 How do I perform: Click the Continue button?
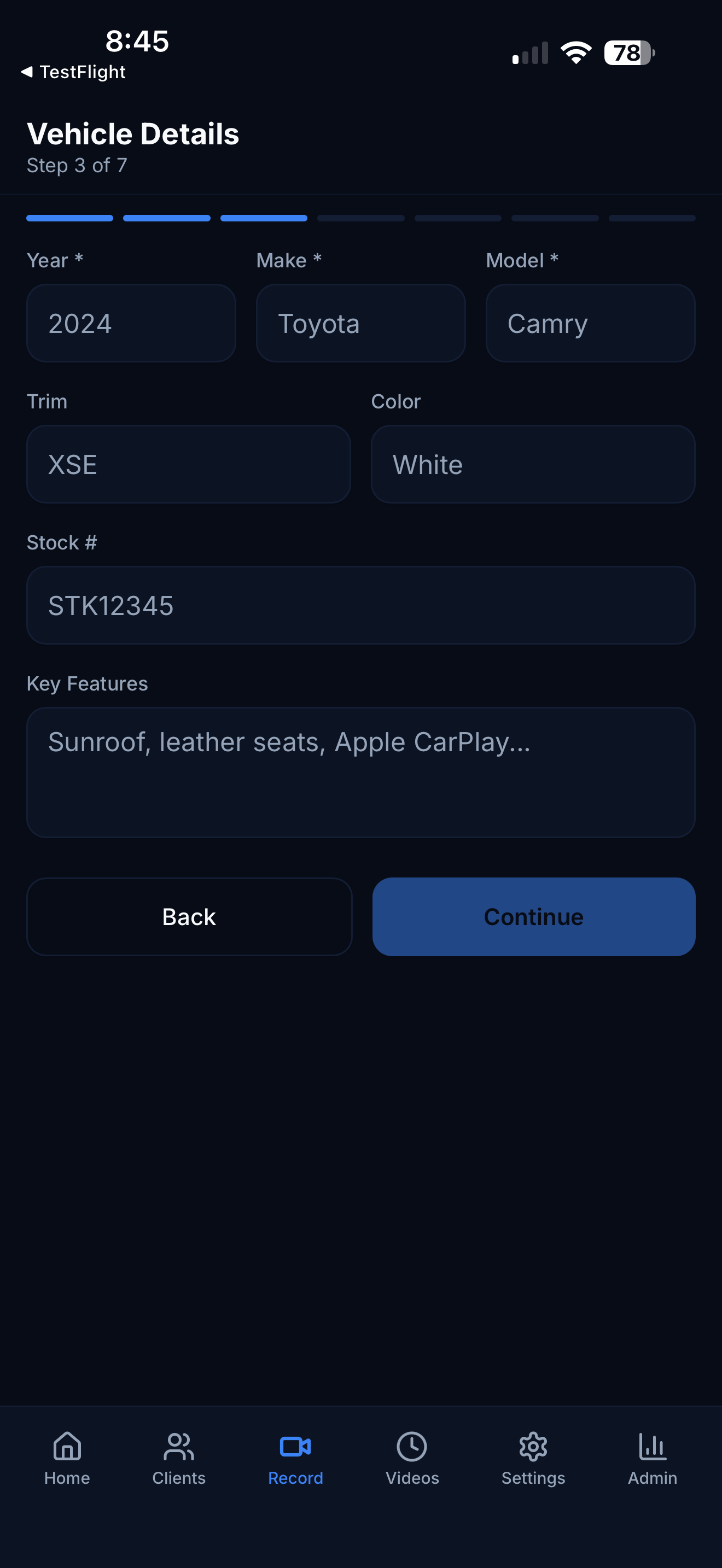click(x=534, y=917)
